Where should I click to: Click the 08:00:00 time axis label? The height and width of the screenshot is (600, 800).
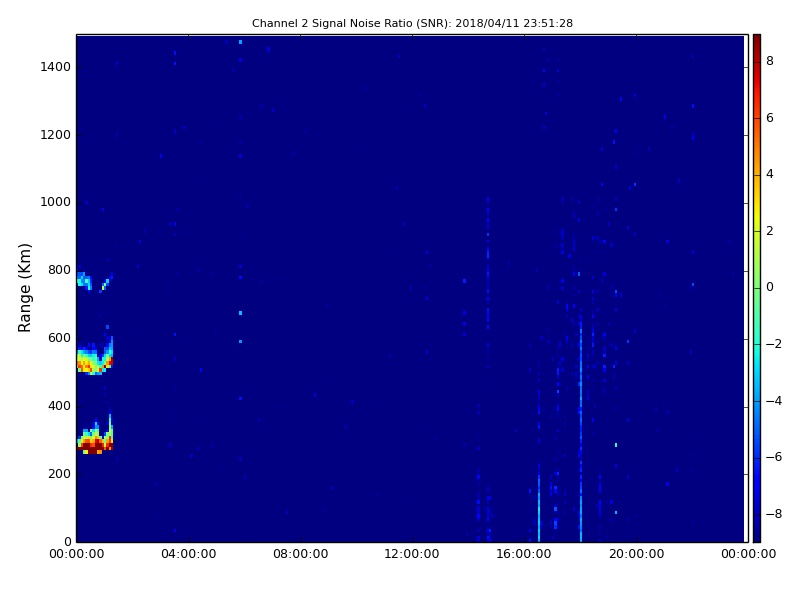pyautogui.click(x=301, y=554)
